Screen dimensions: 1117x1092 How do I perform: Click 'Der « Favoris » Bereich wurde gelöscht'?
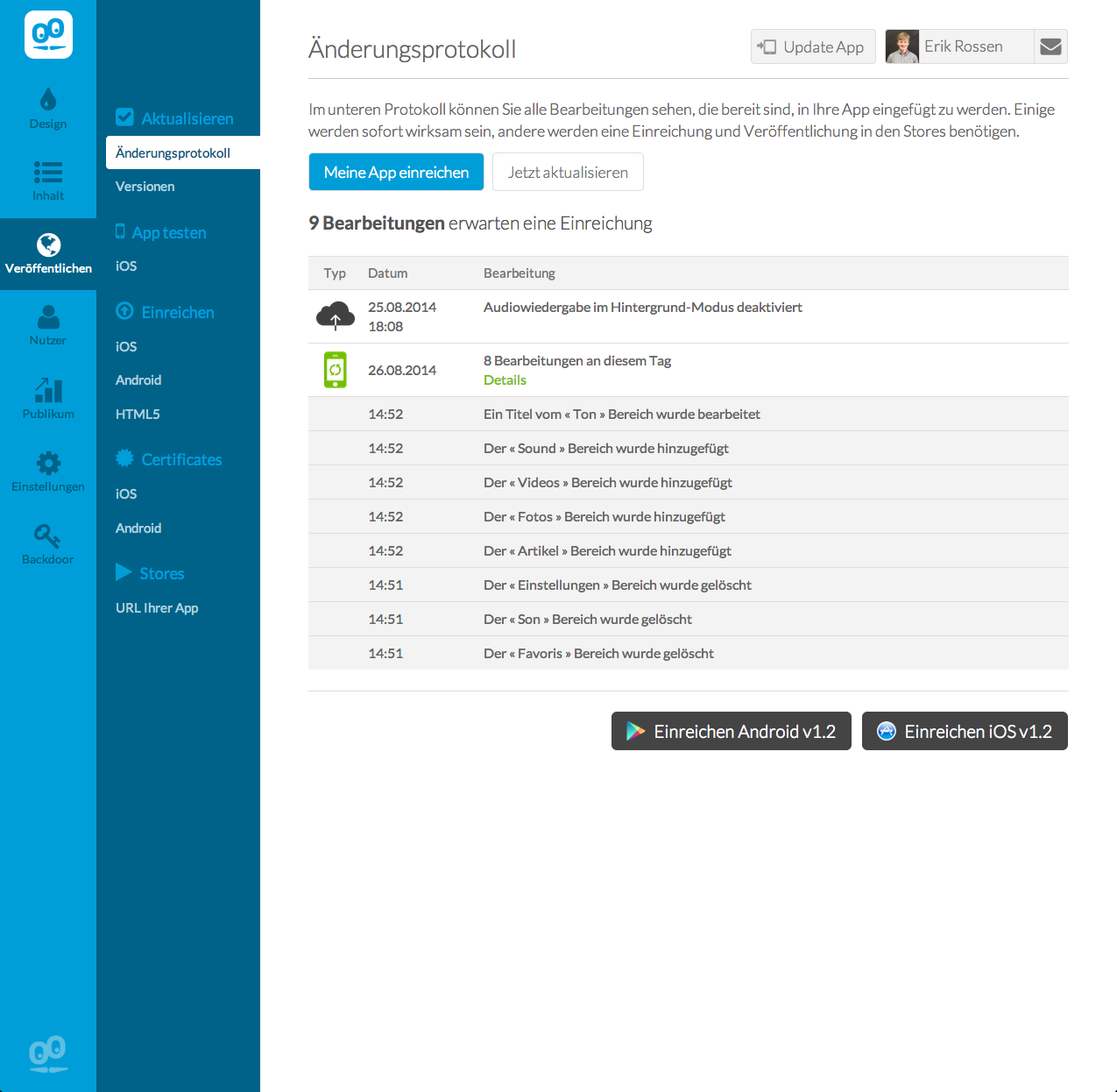(598, 654)
